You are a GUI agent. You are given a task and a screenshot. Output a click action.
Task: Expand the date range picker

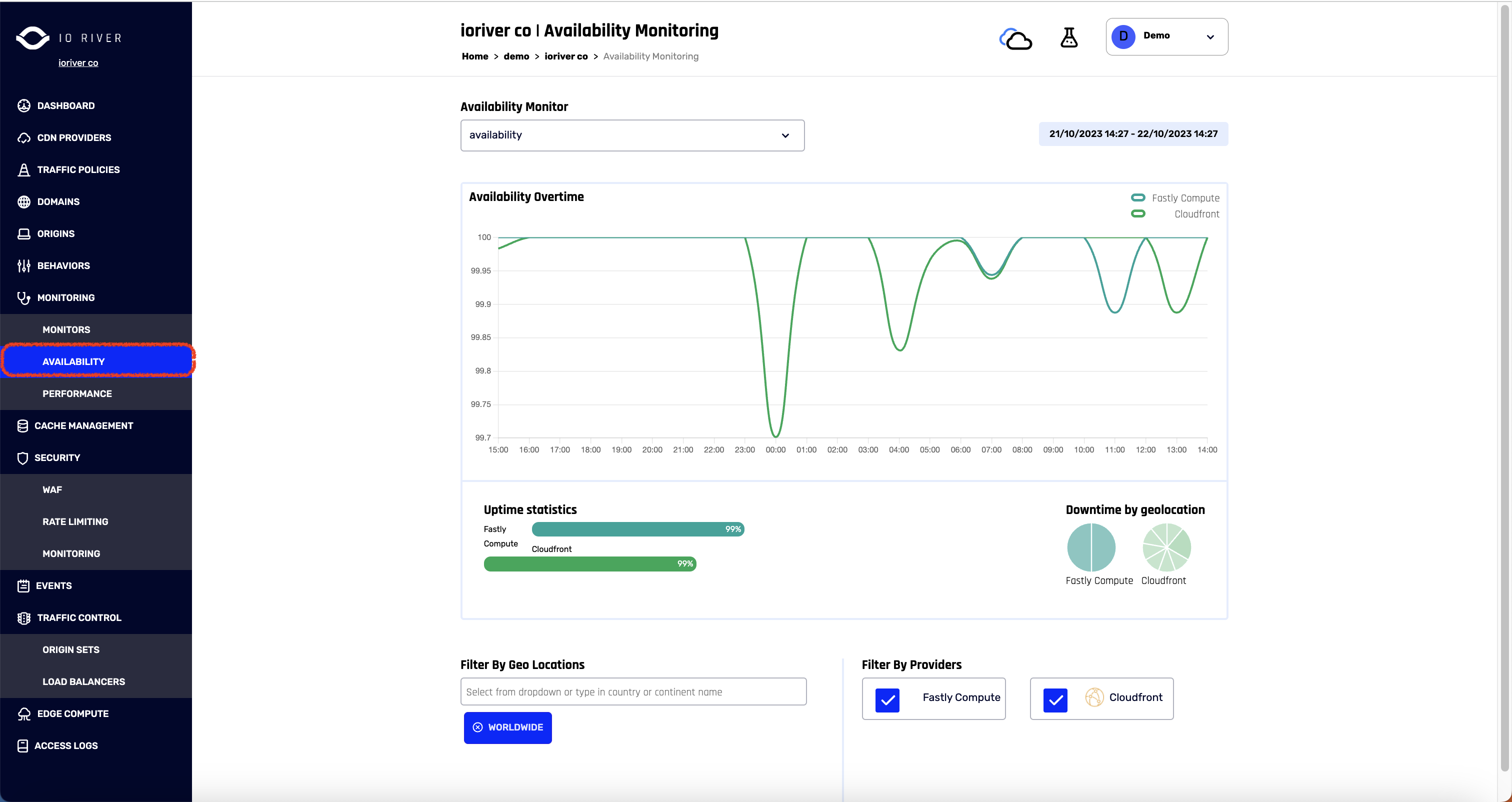(1133, 133)
